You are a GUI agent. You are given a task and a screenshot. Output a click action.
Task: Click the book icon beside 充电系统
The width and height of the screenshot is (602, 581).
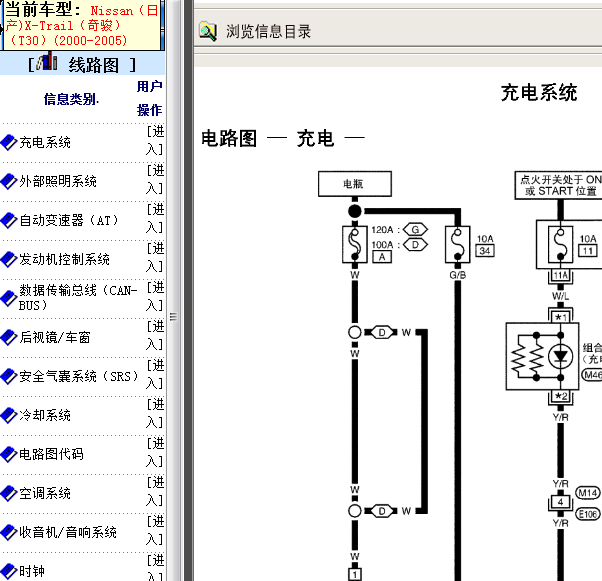[x=9, y=142]
